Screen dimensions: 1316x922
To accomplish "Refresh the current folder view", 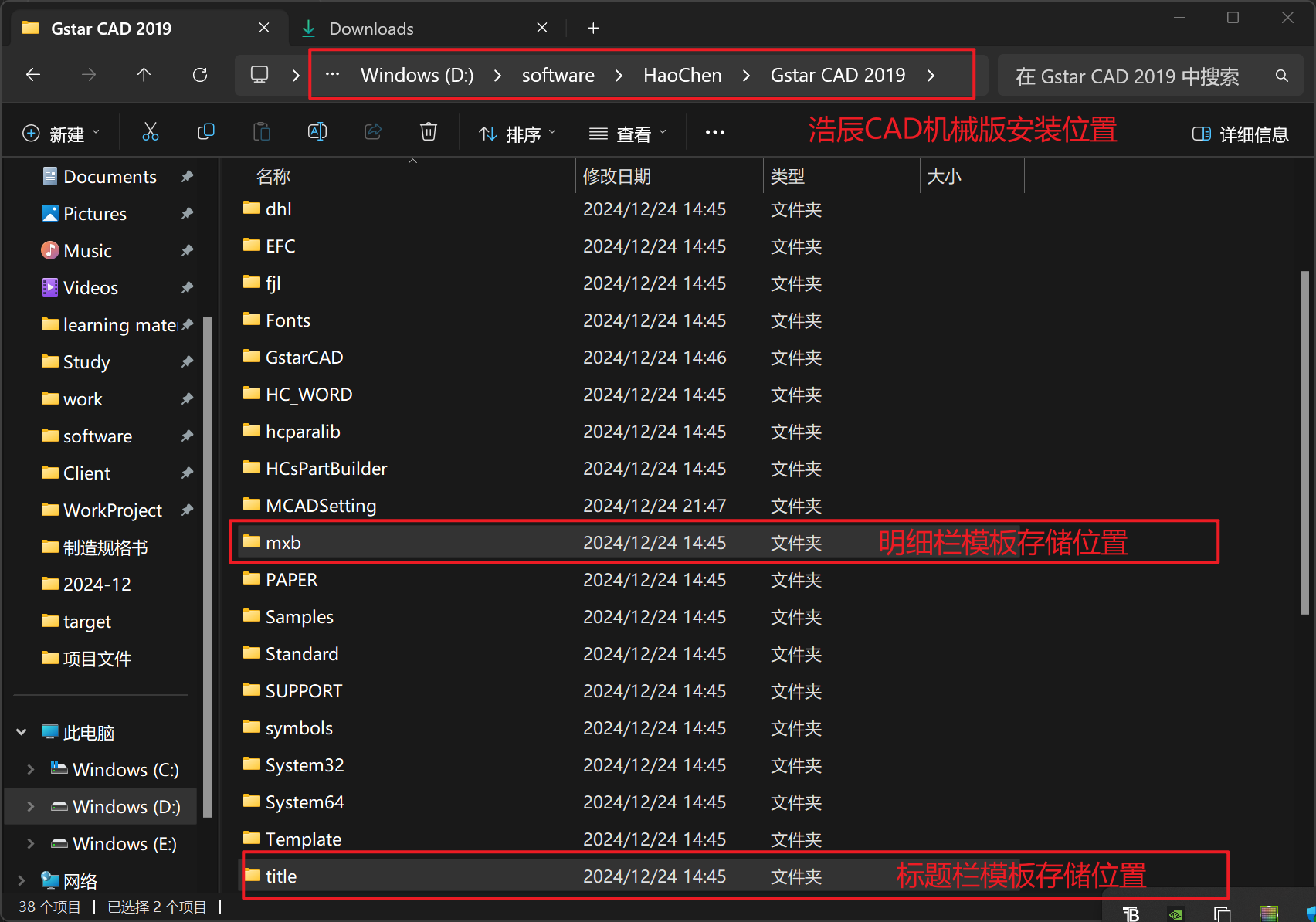I will pyautogui.click(x=200, y=75).
